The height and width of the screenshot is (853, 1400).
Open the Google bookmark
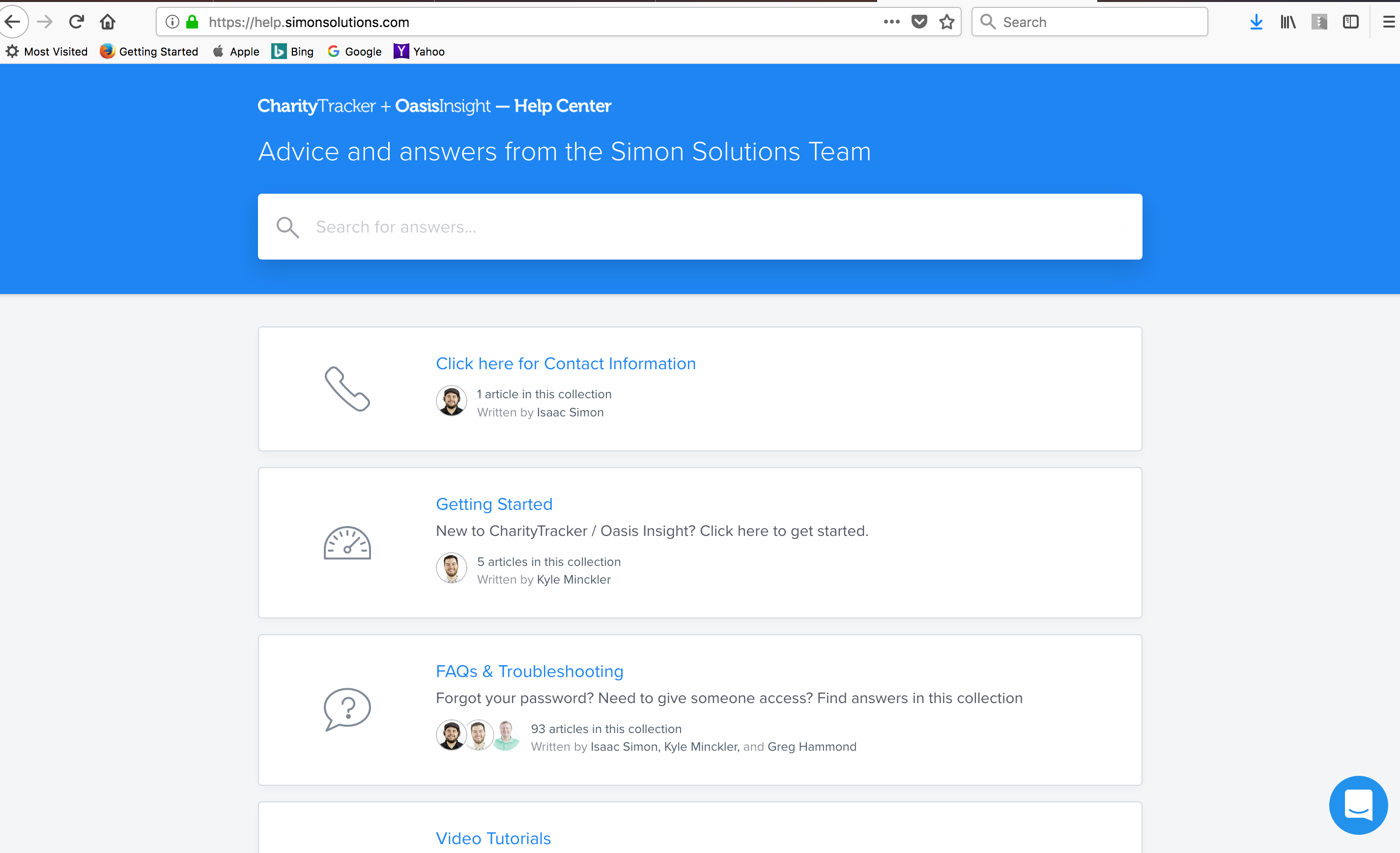point(355,52)
